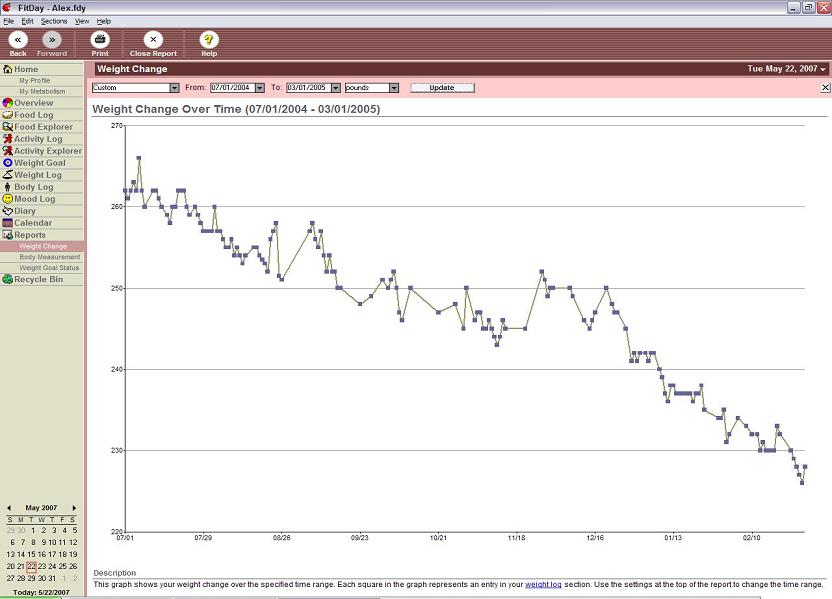Click the 07/29 x-axis label
832x599 pixels.
coord(203,538)
